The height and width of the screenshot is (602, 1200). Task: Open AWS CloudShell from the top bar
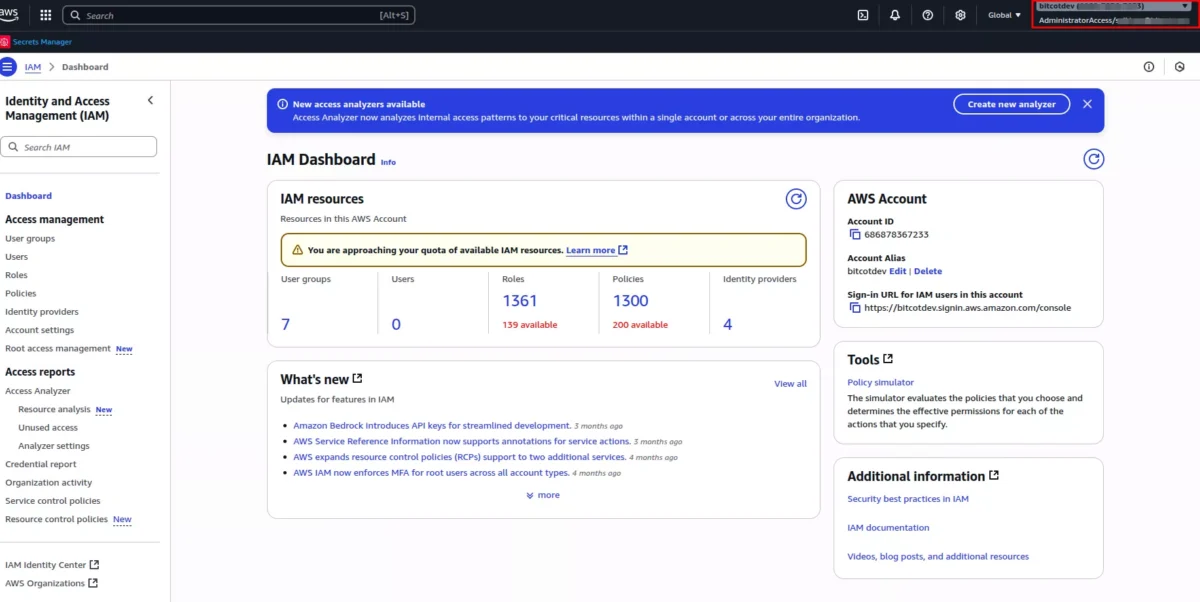click(x=862, y=14)
